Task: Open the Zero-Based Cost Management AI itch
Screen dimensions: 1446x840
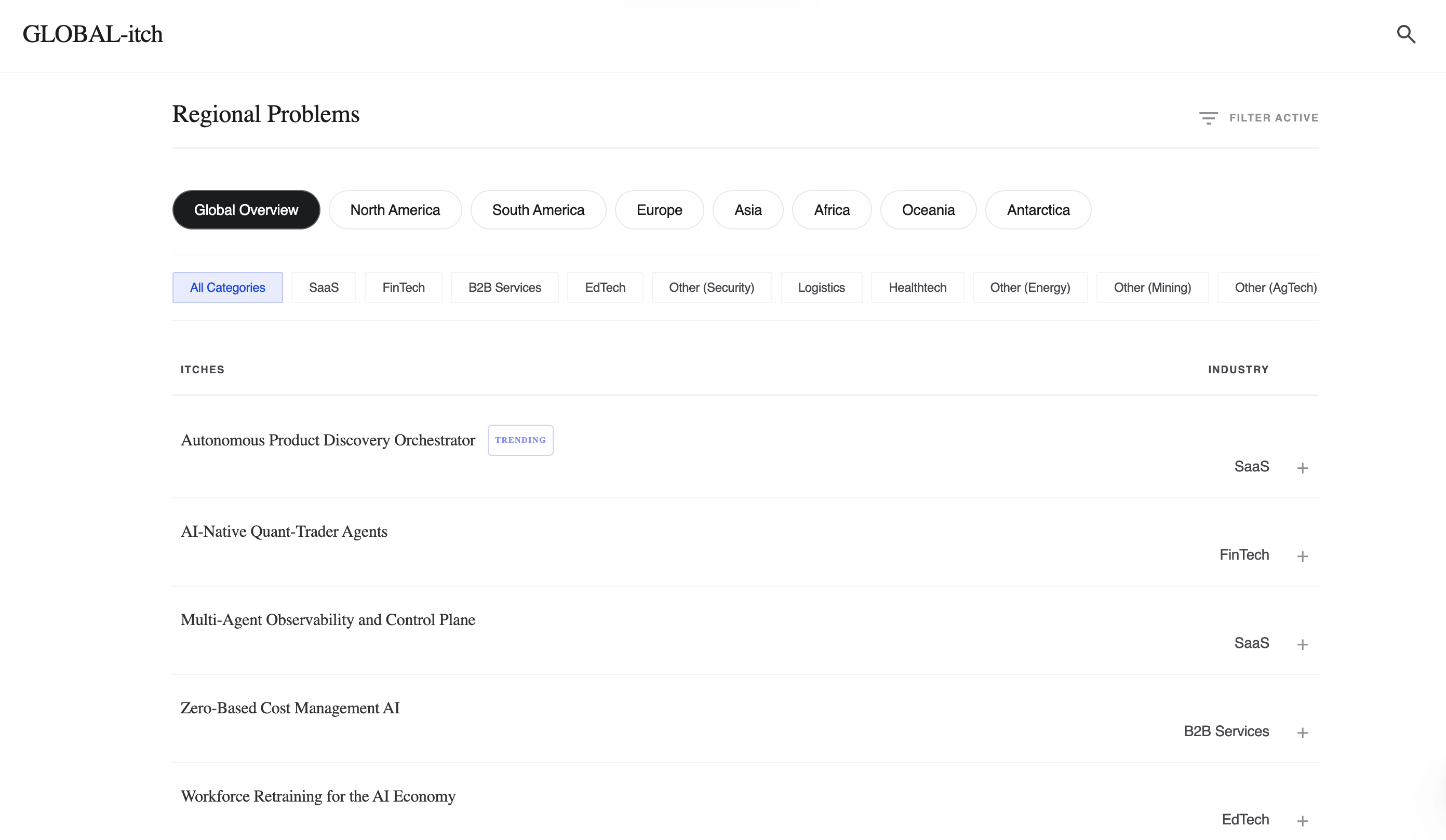Action: point(290,708)
